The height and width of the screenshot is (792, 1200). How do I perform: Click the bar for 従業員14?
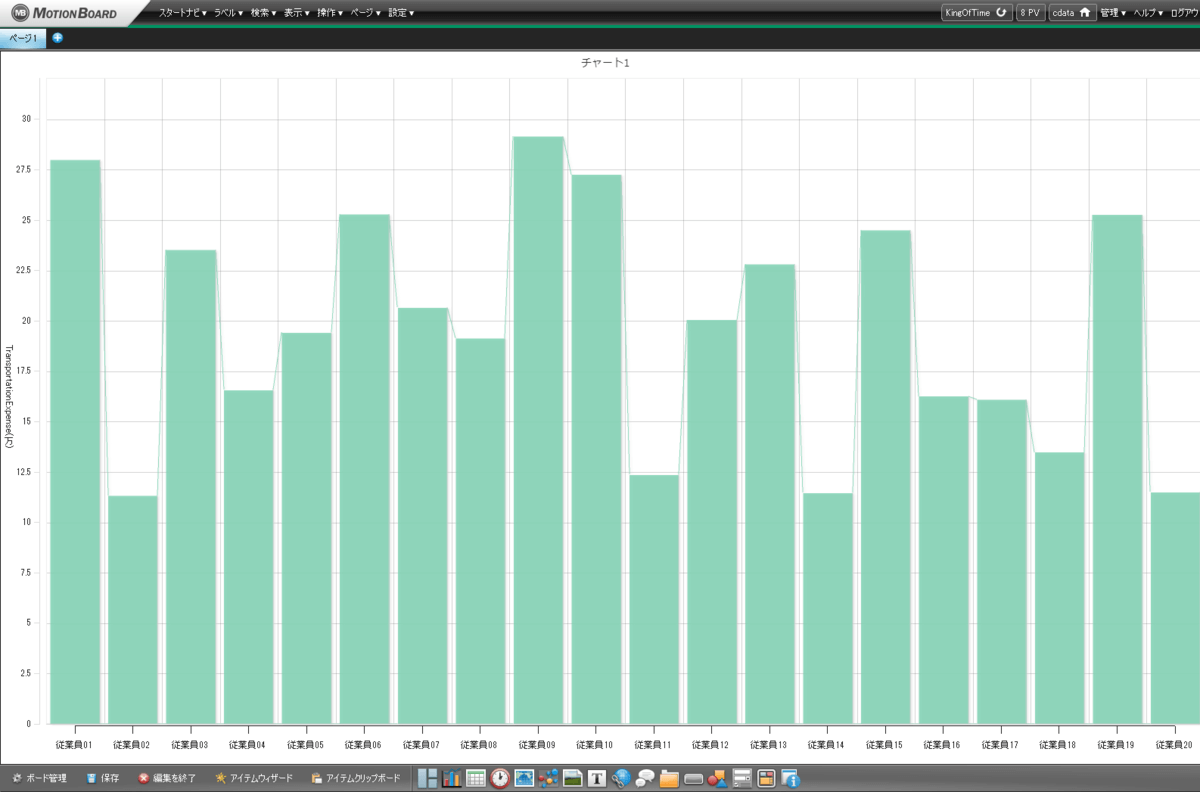[827, 608]
